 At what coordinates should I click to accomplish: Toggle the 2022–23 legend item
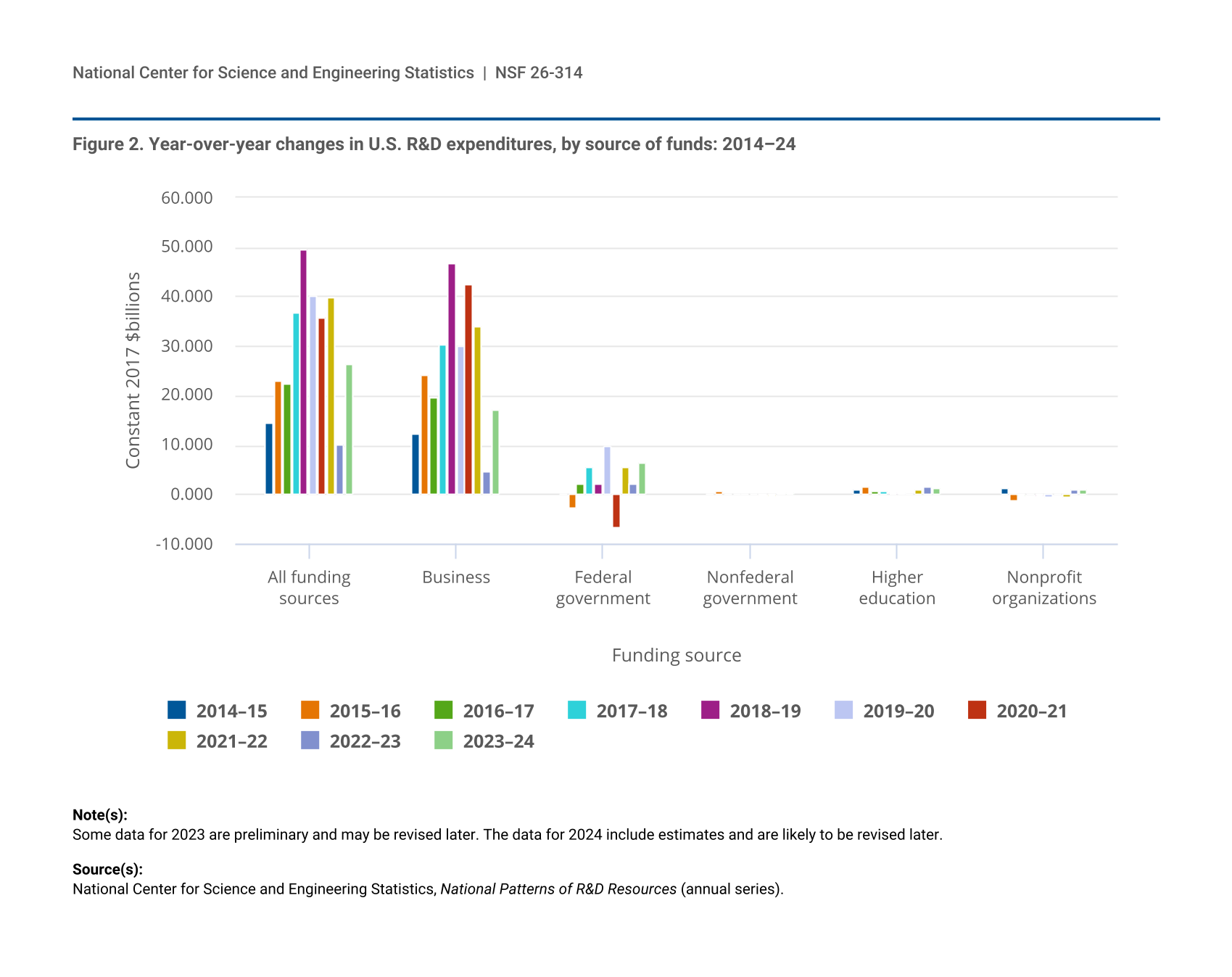coord(365,741)
